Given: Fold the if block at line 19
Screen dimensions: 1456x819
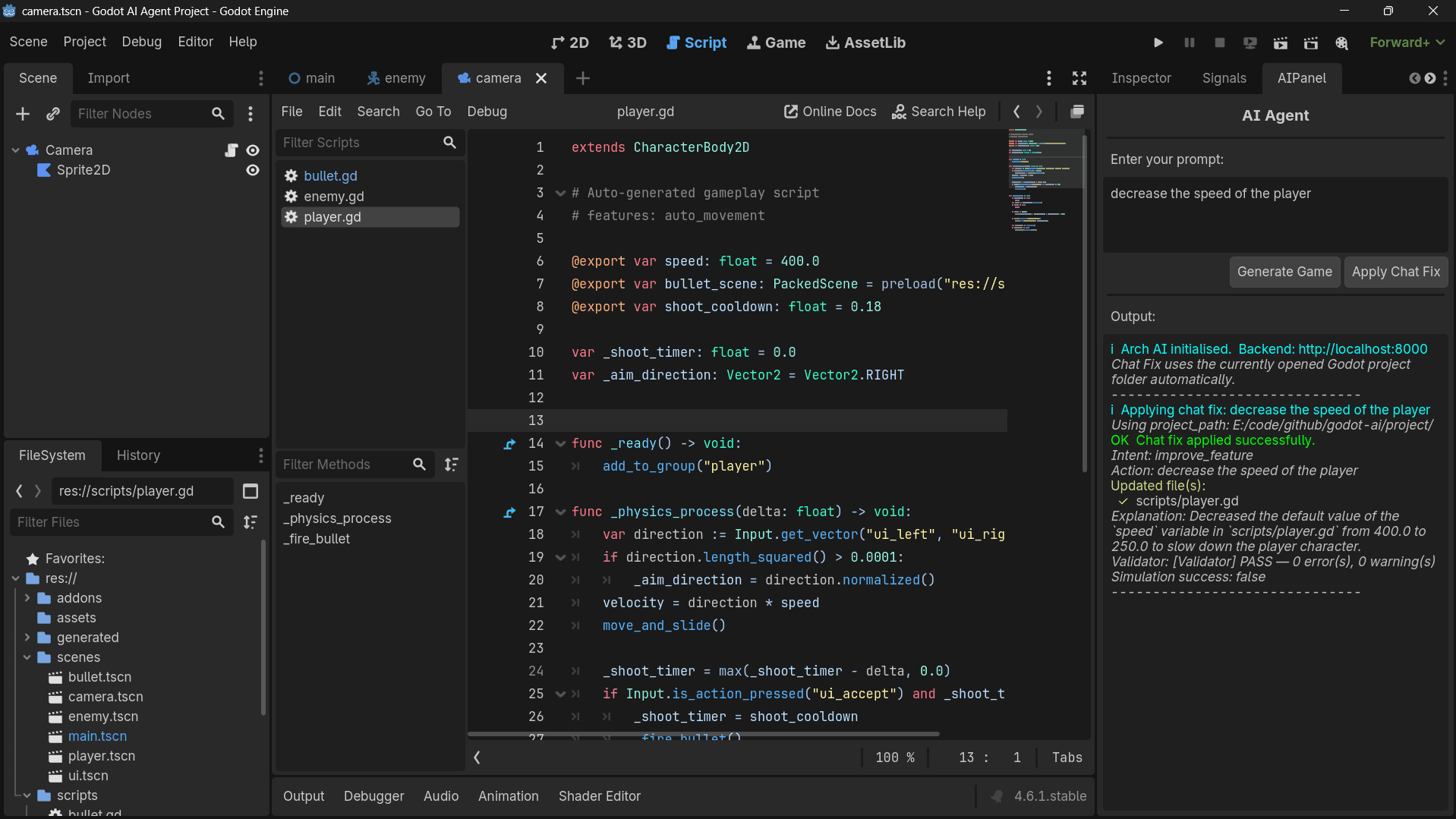Looking at the screenshot, I should pyautogui.click(x=560, y=557).
